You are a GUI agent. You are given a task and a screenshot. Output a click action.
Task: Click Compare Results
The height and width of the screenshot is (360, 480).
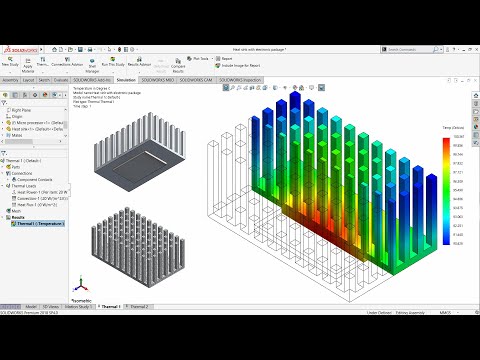pyautogui.click(x=178, y=65)
